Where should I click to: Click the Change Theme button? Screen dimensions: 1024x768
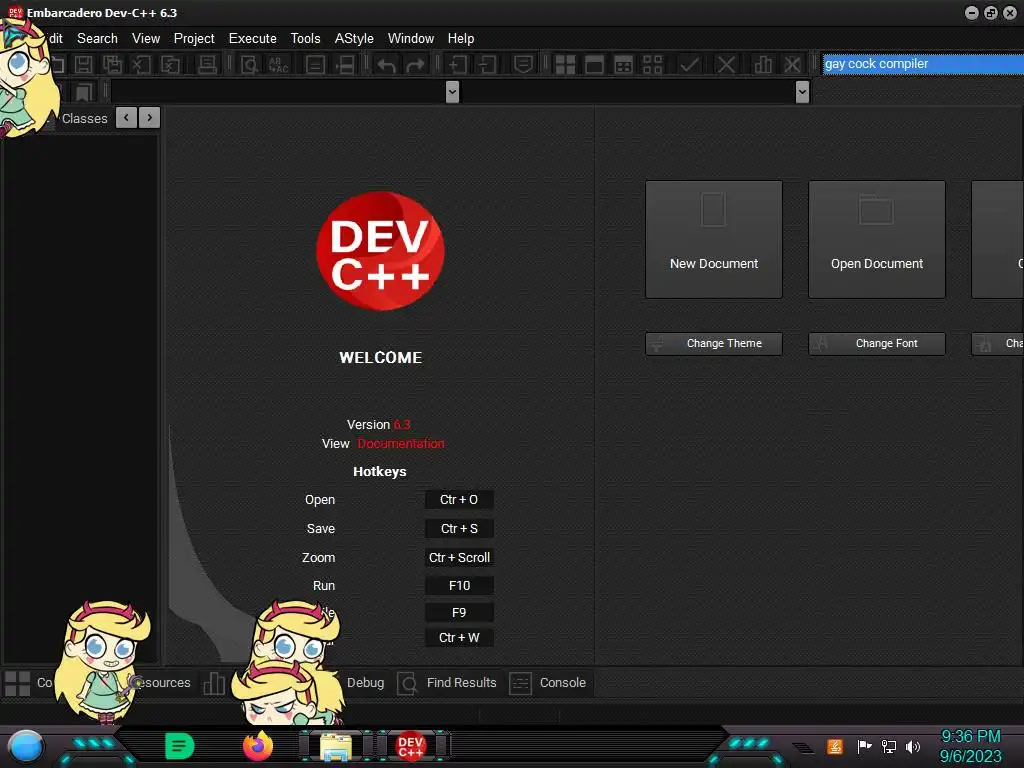pos(714,344)
